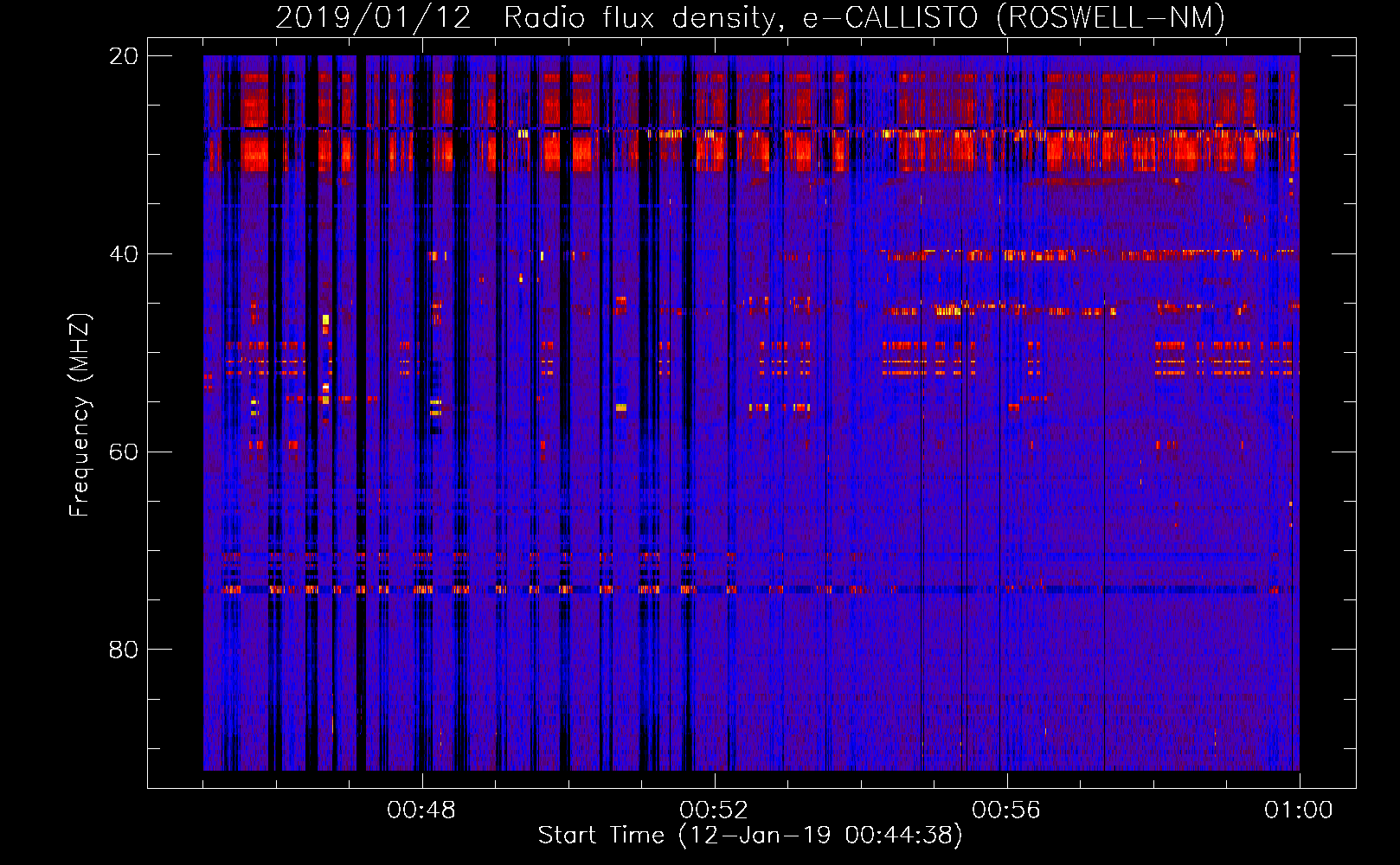This screenshot has height=865, width=1400.
Task: Click the '20' frequency tick label
Action: coord(124,56)
